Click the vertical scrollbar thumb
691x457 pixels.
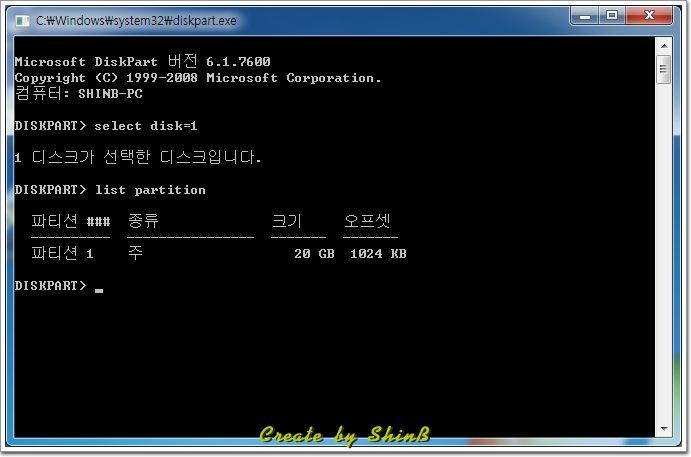pyautogui.click(x=664, y=69)
